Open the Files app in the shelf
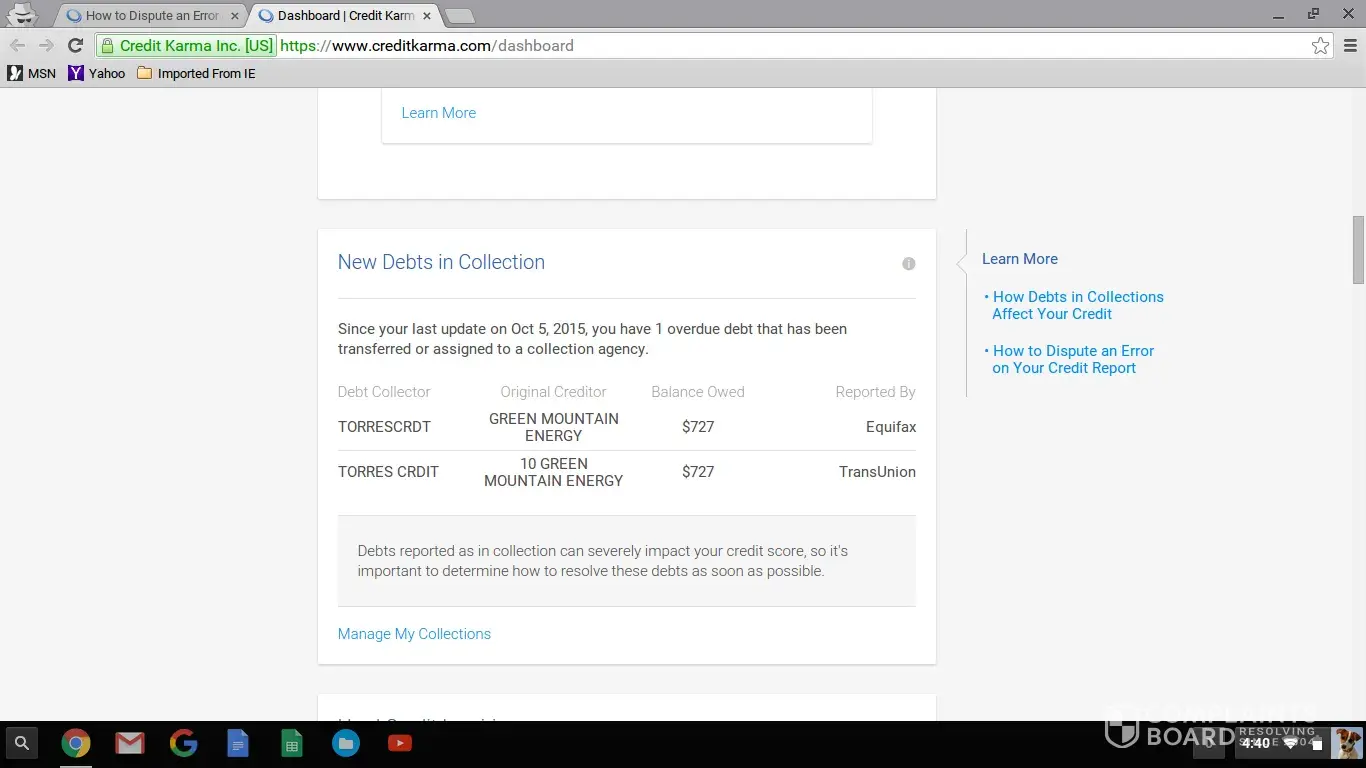Viewport: 1366px width, 768px height. point(346,743)
